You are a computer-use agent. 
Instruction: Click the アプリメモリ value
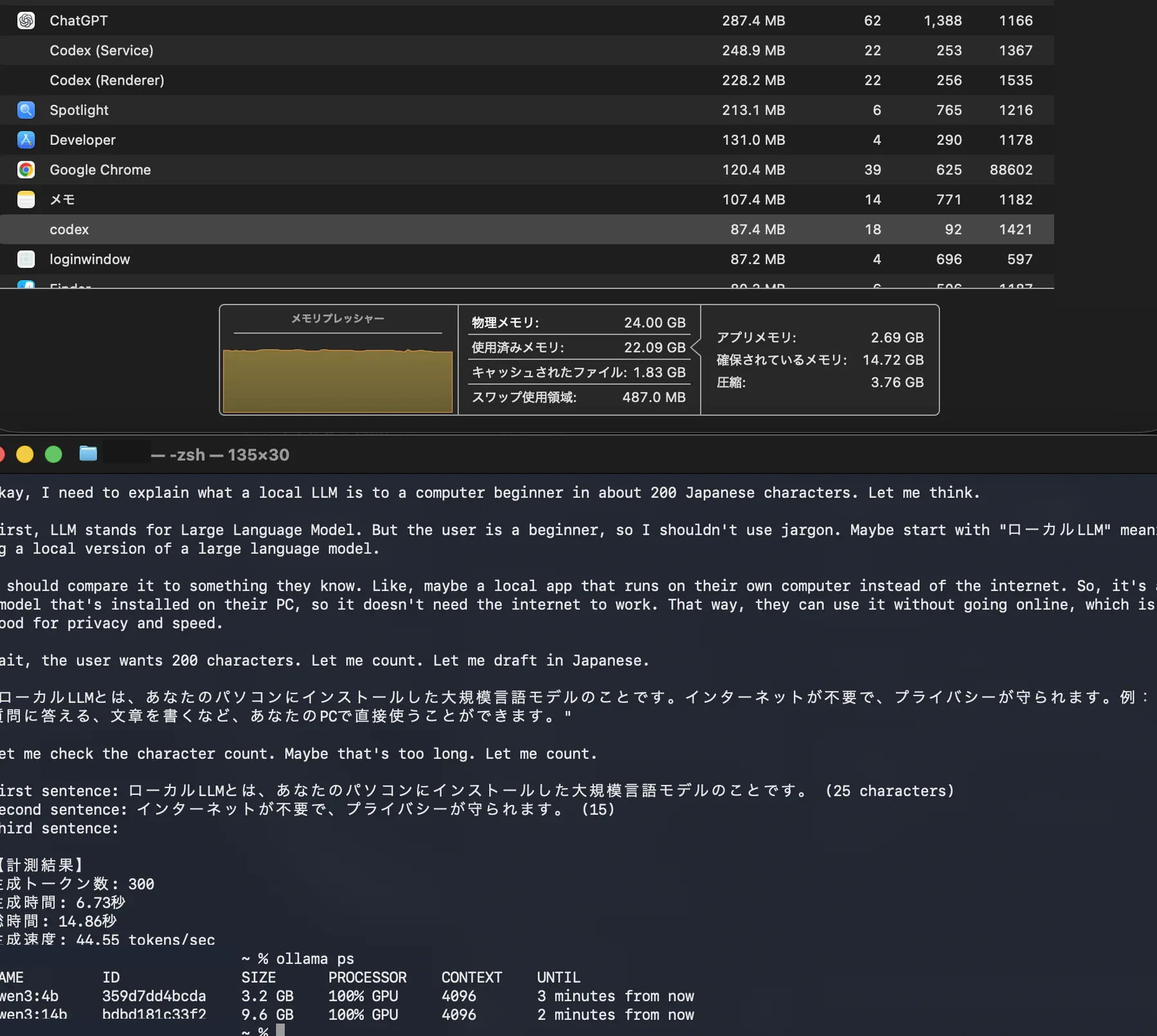point(897,337)
